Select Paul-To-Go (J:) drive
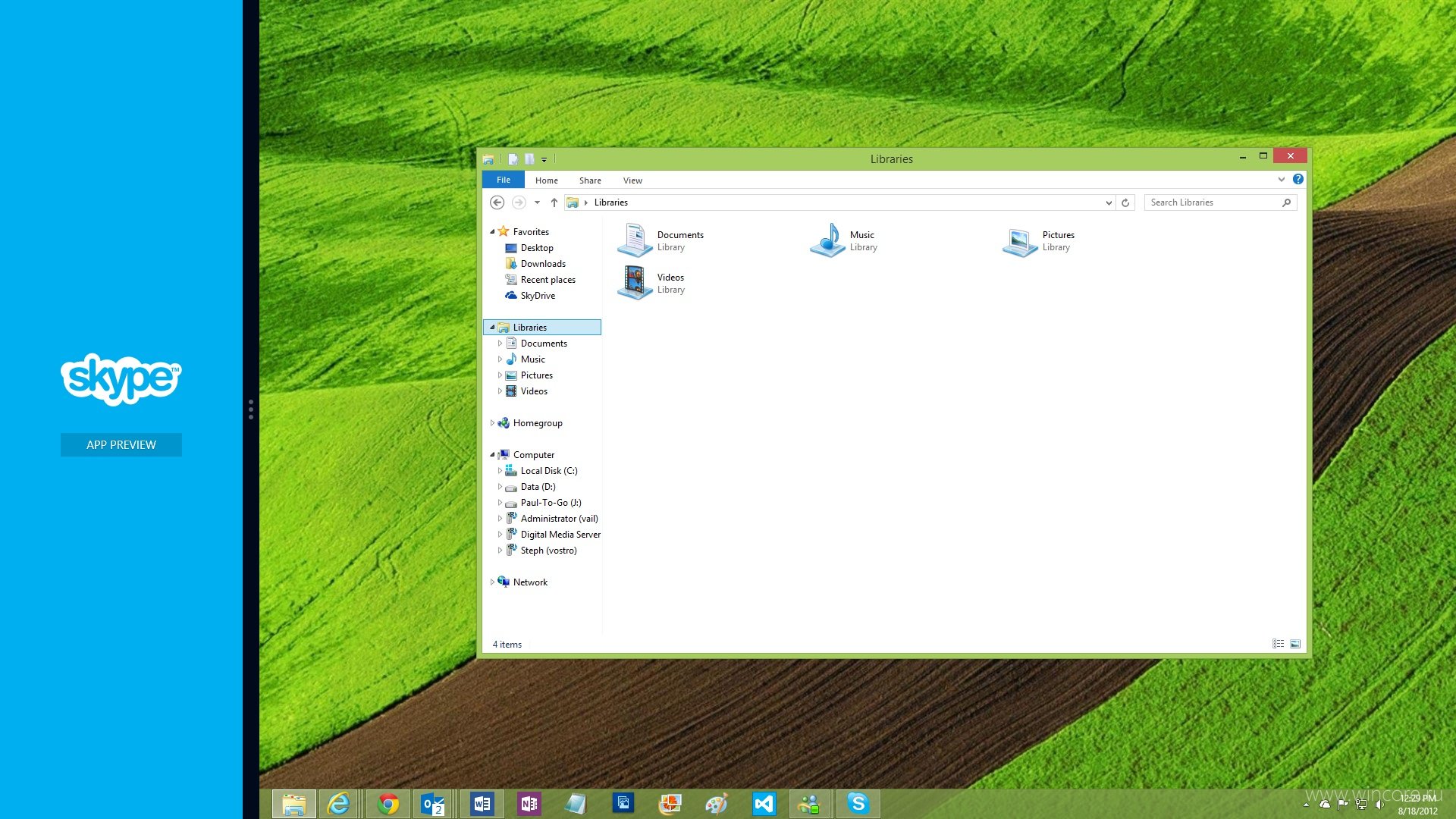1456x819 pixels. [551, 503]
